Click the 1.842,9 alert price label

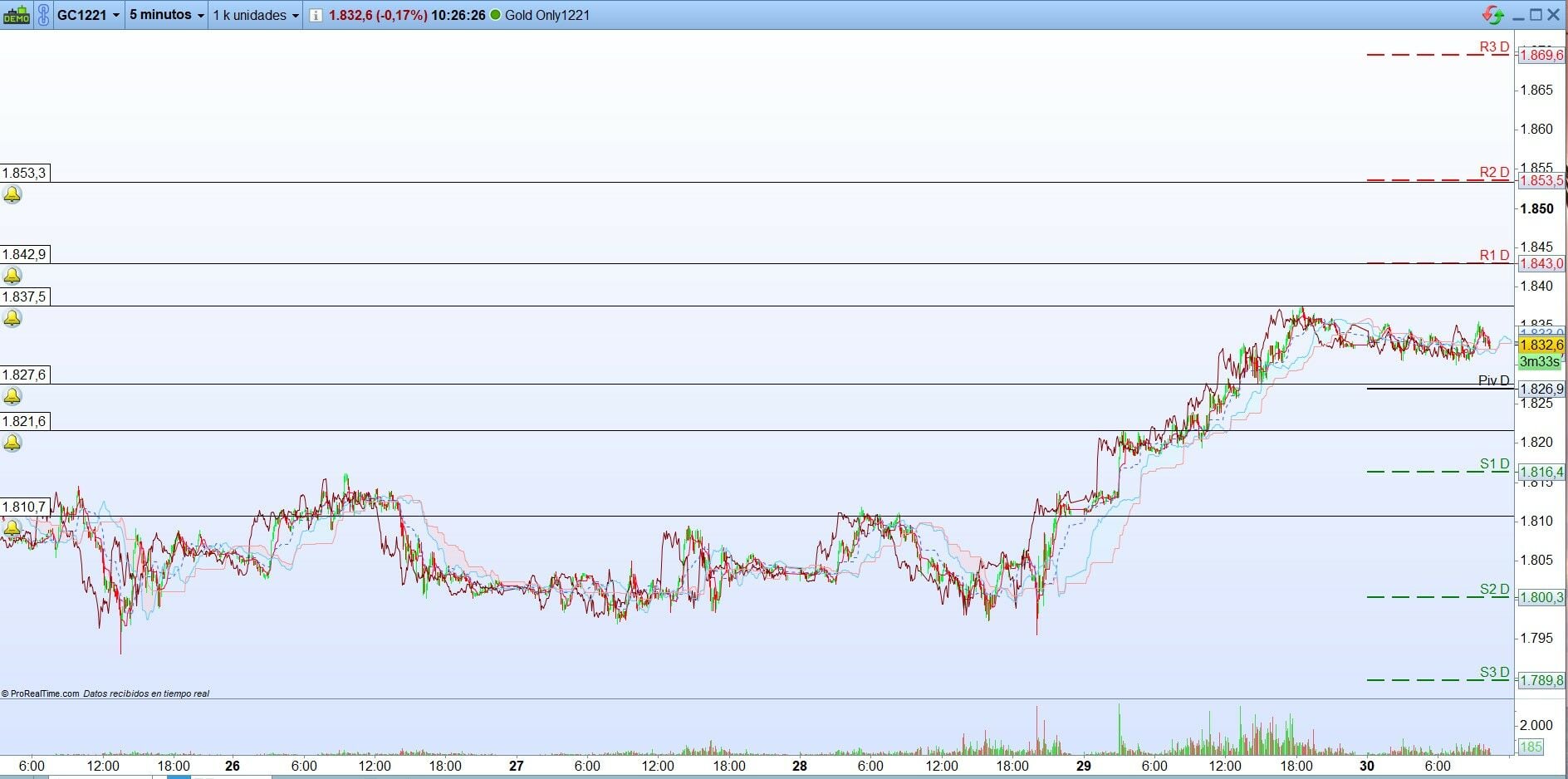[x=24, y=254]
